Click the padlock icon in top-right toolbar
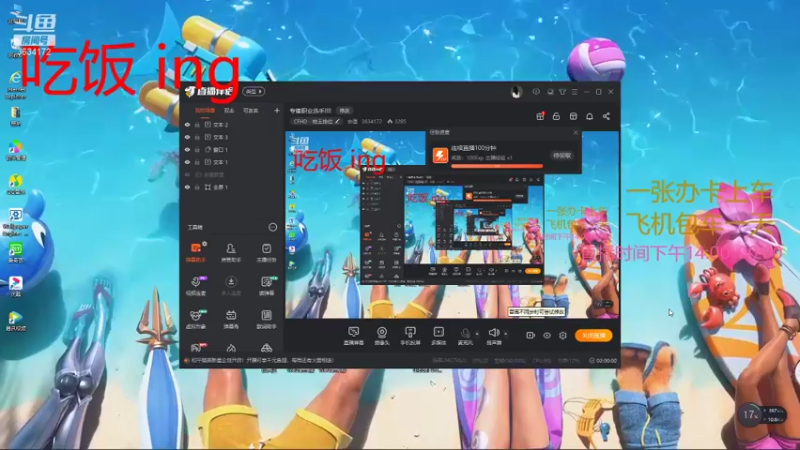Viewport: 800px width, 450px height. [556, 116]
